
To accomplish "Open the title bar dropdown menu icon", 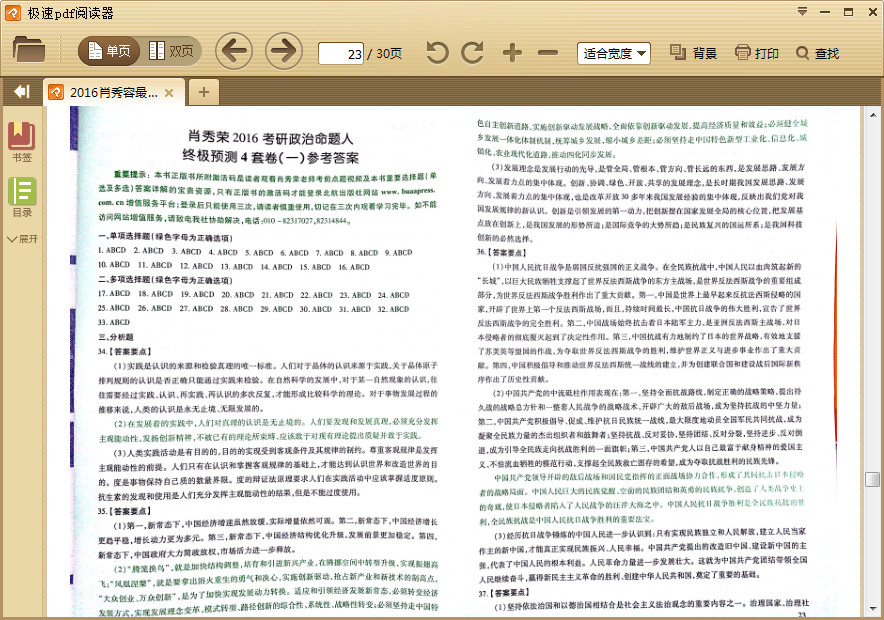I will pyautogui.click(x=802, y=12).
